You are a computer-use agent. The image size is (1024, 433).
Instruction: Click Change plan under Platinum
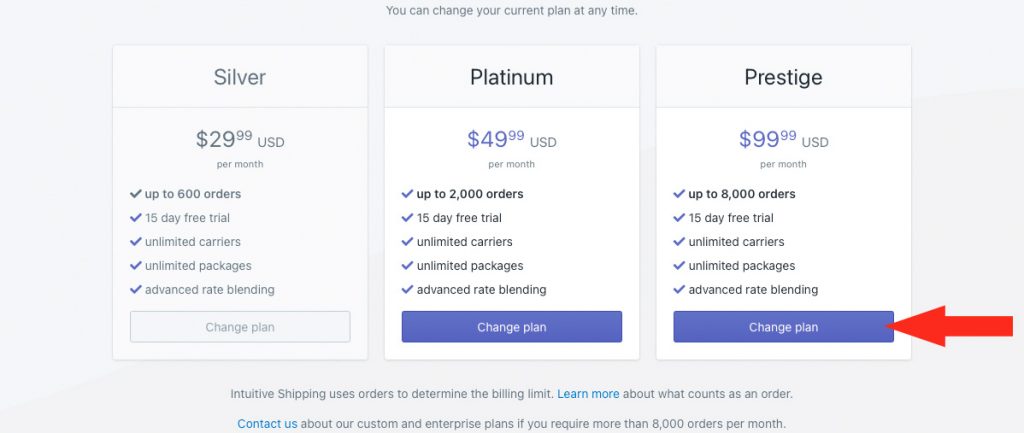click(x=511, y=327)
